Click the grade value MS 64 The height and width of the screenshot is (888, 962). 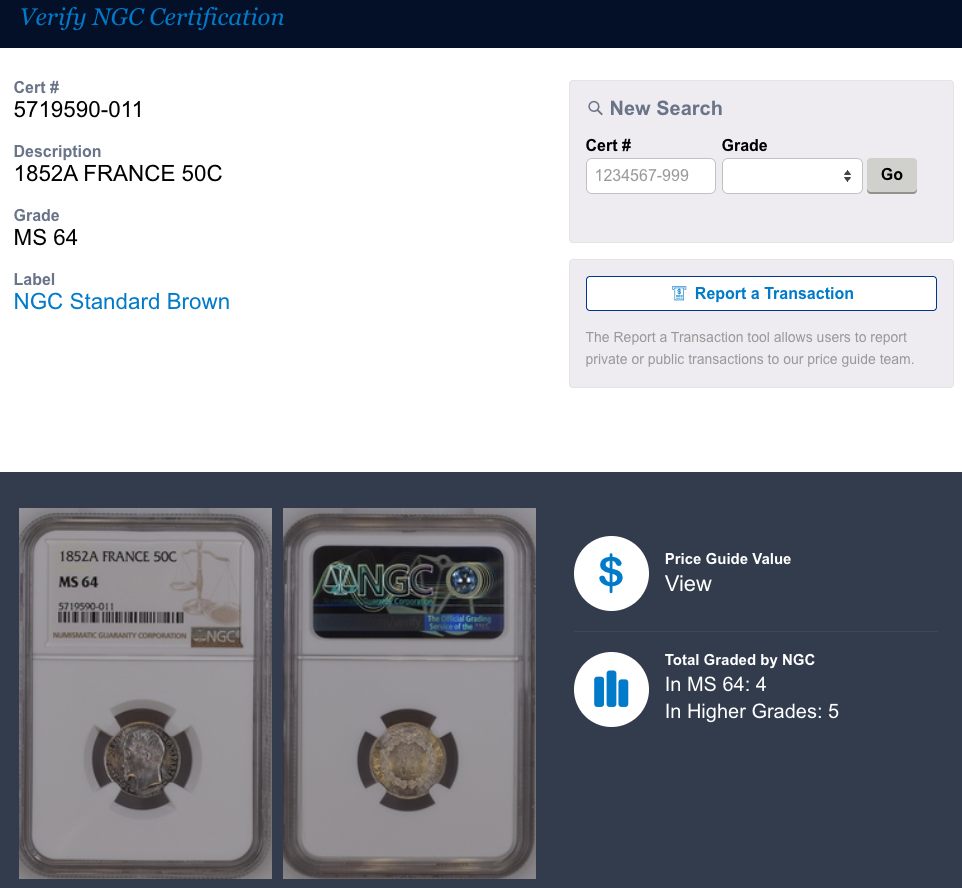[x=45, y=237]
